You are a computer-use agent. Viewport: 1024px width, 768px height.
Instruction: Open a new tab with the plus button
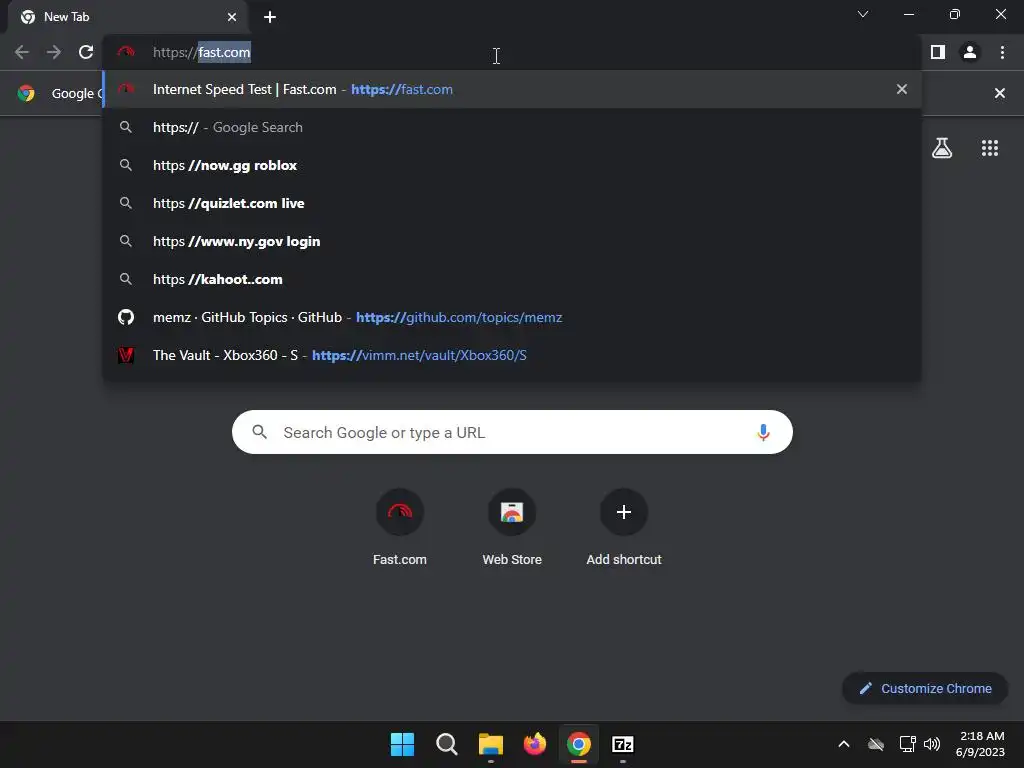(270, 17)
